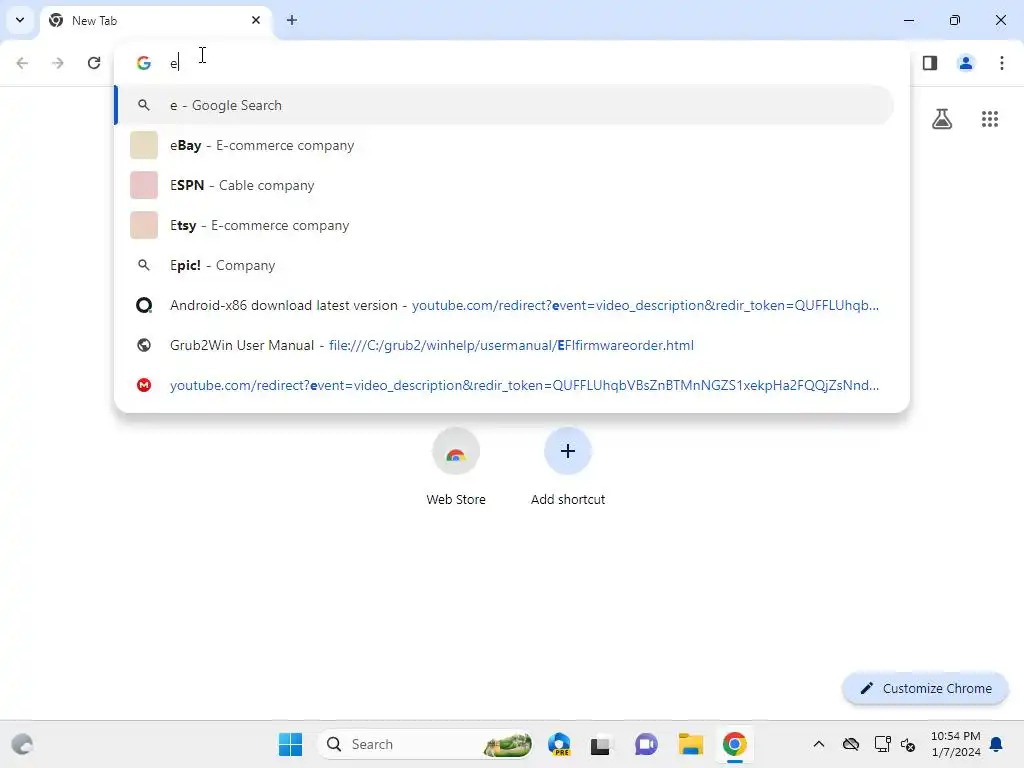This screenshot has width=1024, height=768.
Task: Click the magnifier icon beside Epic!
Action: [x=144, y=265]
